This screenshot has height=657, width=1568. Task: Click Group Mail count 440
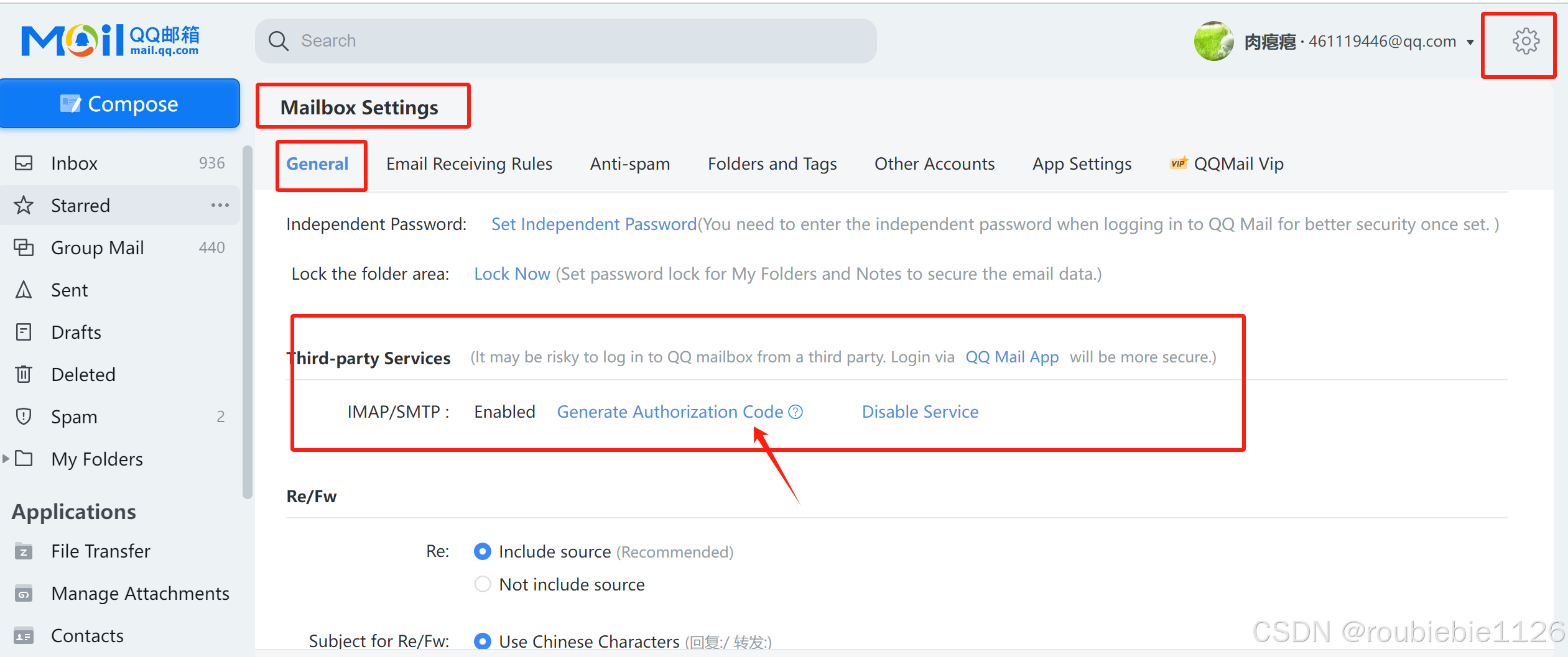(x=211, y=247)
